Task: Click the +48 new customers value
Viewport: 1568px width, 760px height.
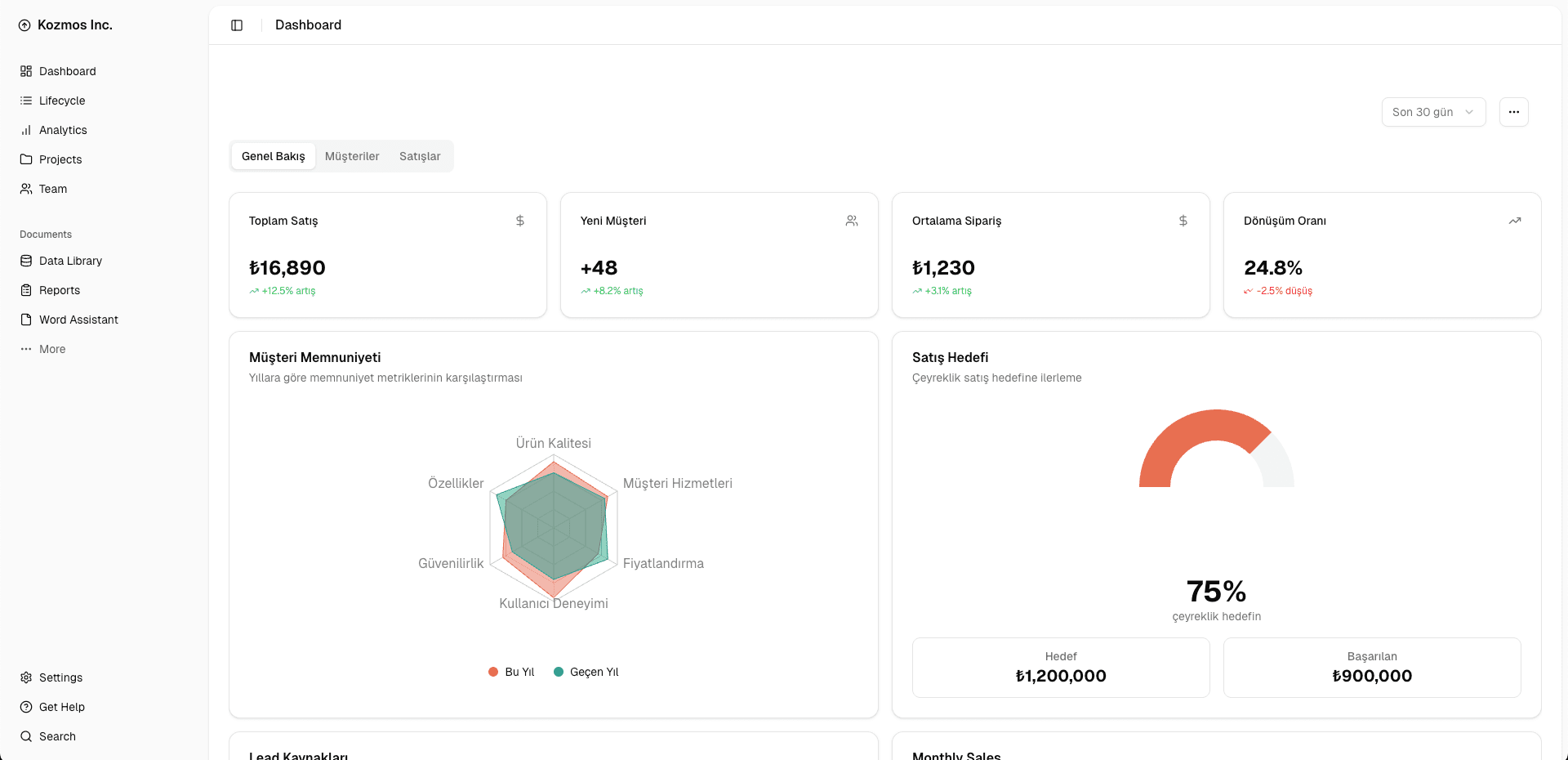Action: pos(599,268)
